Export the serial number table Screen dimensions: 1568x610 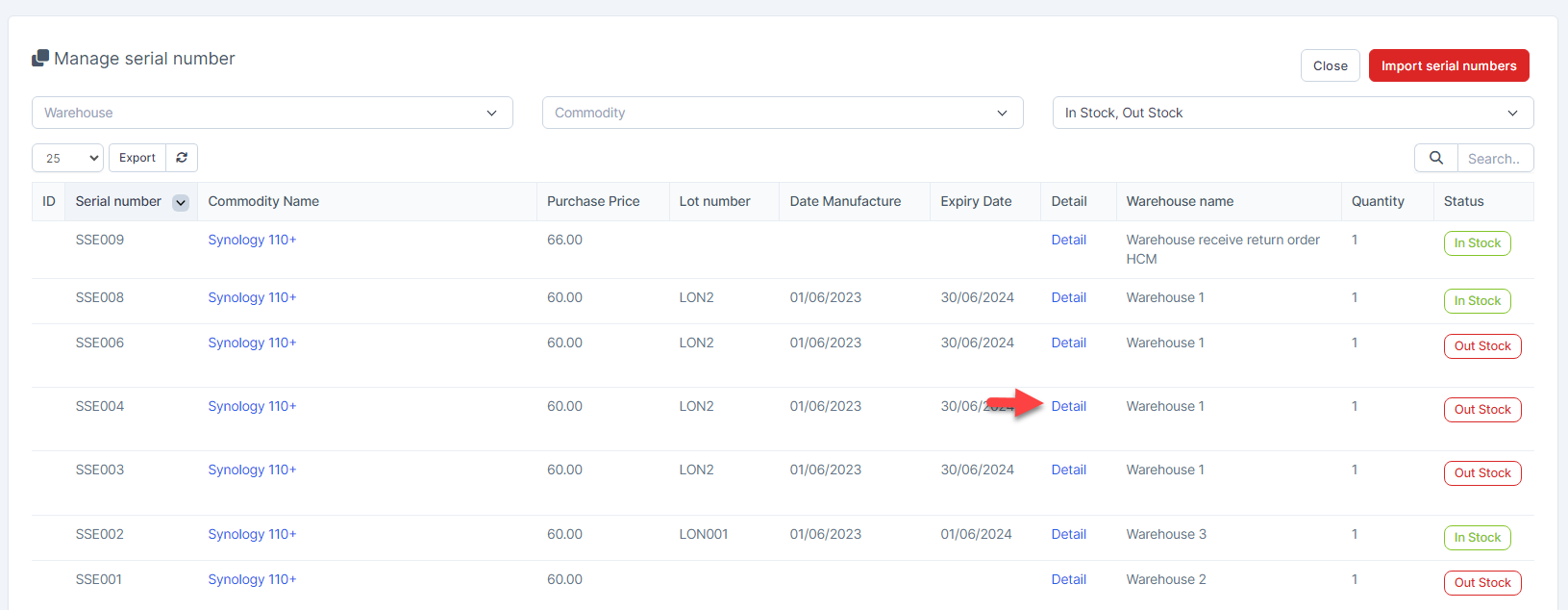137,158
